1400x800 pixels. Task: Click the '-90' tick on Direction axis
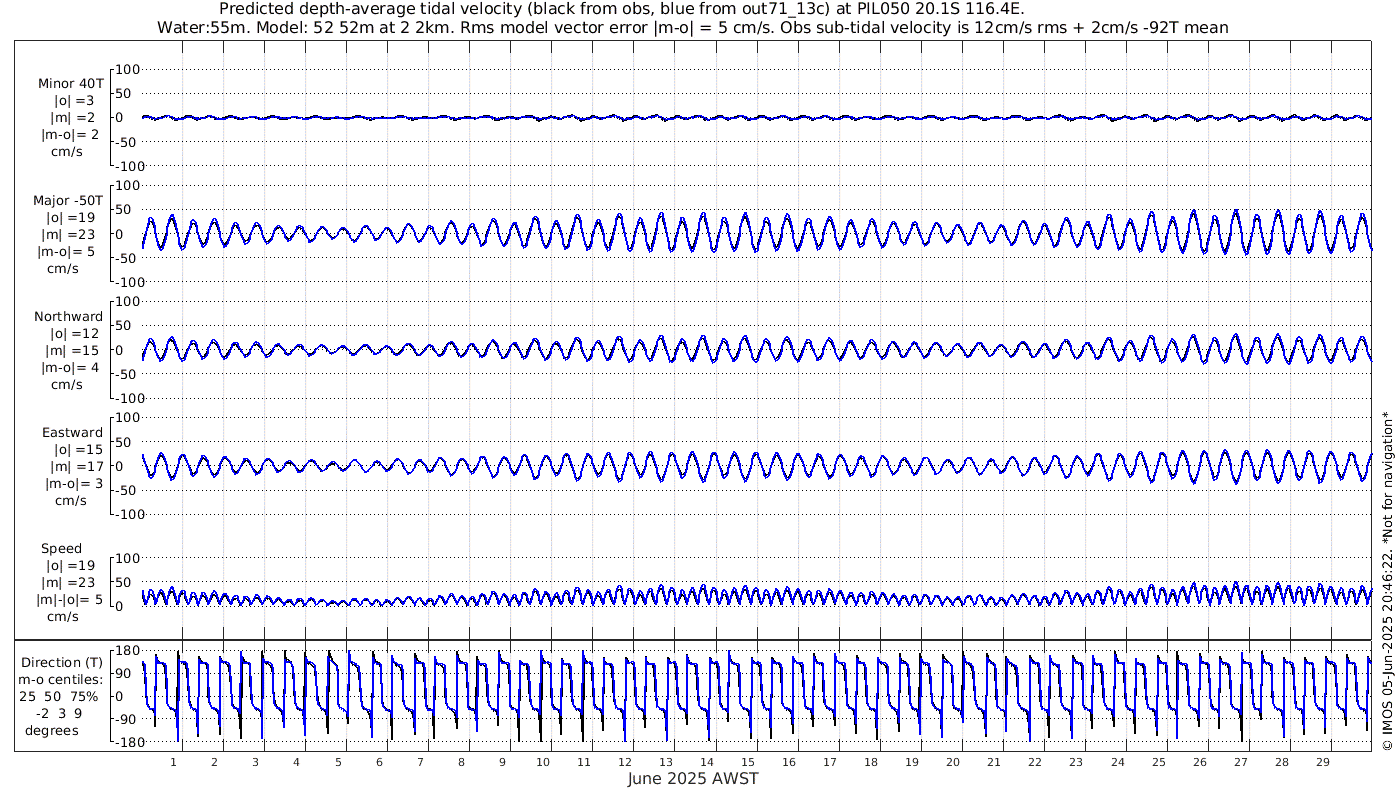point(126,720)
